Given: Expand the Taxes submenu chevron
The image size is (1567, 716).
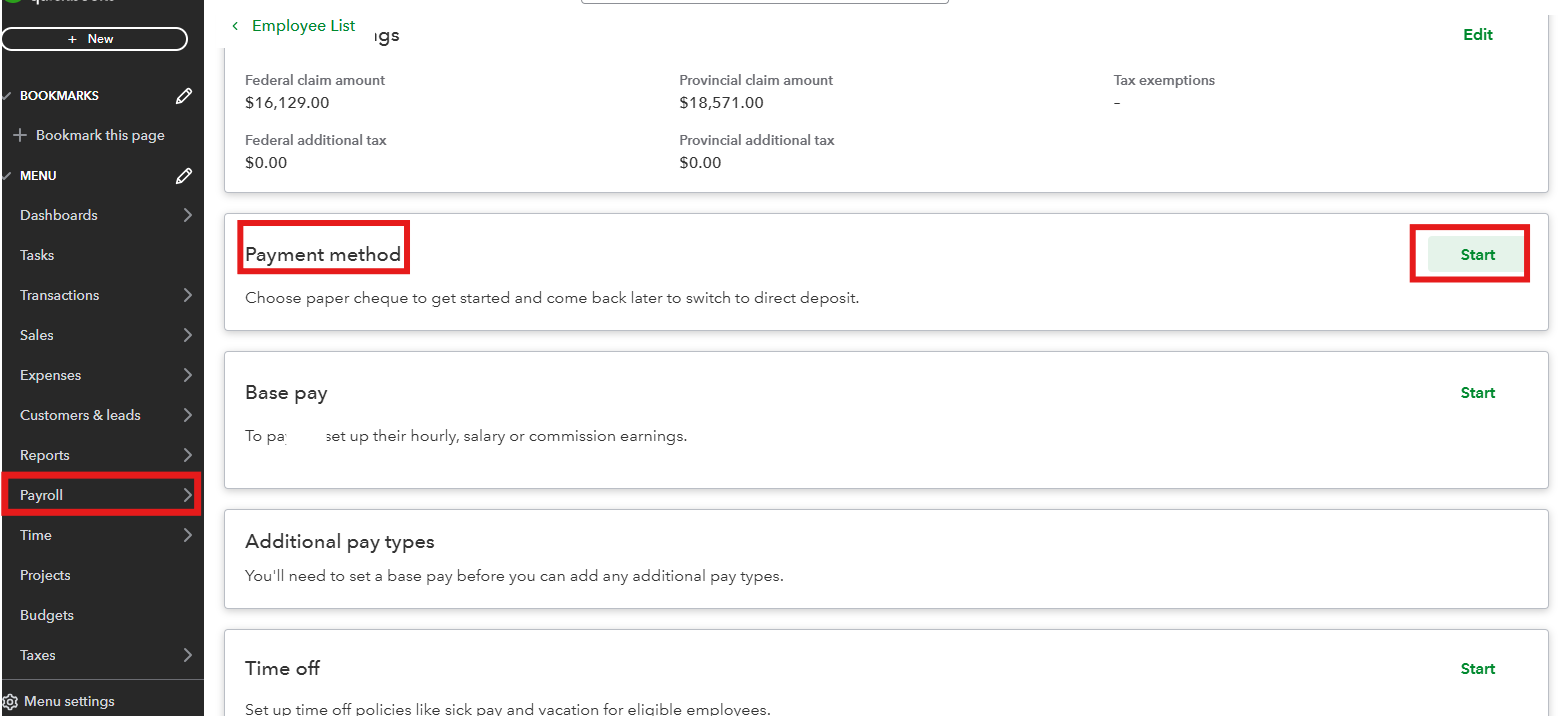Looking at the screenshot, I should pyautogui.click(x=187, y=655).
